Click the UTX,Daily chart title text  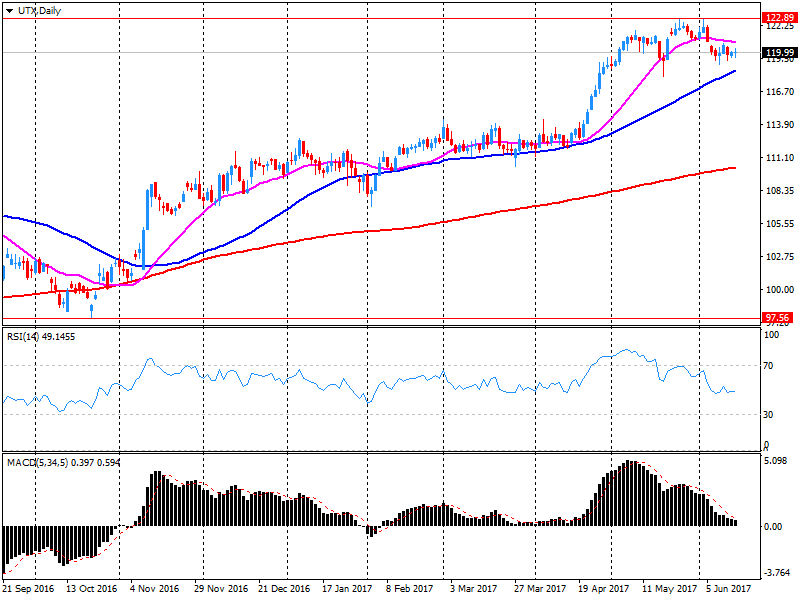coord(39,11)
